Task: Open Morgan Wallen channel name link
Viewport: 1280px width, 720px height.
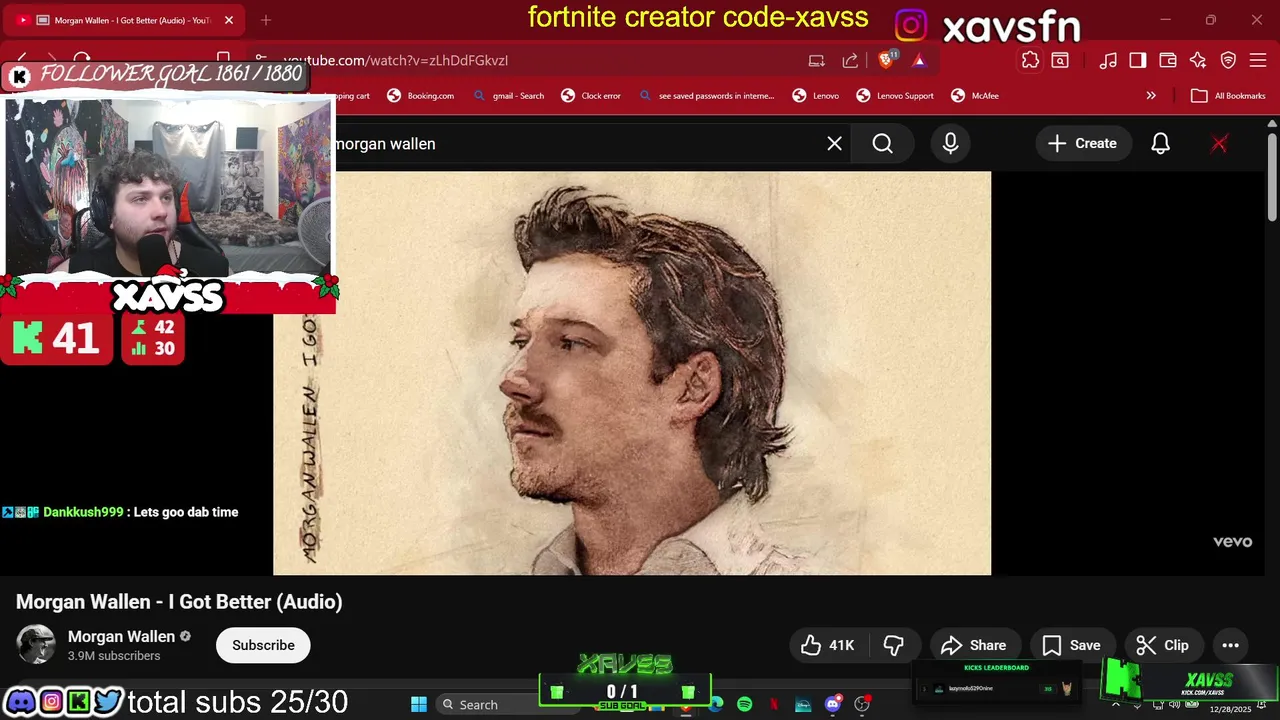Action: point(121,636)
